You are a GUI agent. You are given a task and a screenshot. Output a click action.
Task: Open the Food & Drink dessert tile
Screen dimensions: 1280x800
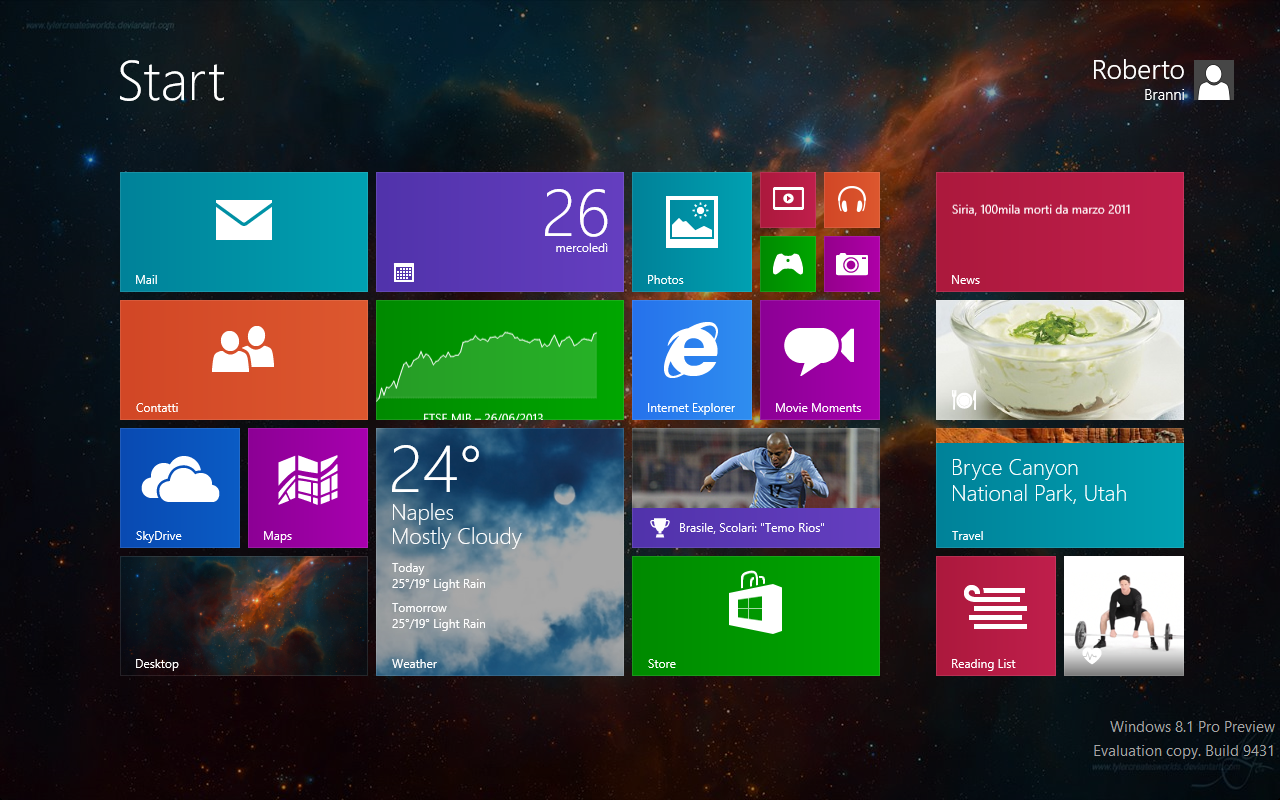click(1060, 360)
